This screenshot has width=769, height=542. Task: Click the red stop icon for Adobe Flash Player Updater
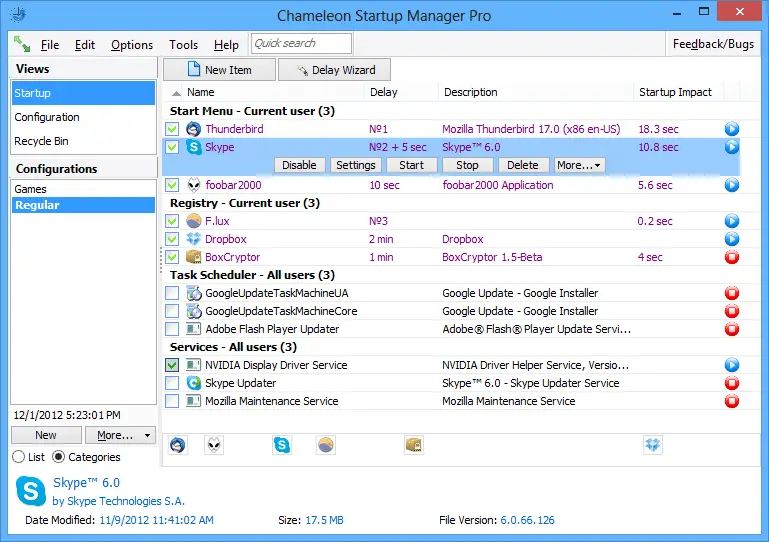pyautogui.click(x=731, y=329)
